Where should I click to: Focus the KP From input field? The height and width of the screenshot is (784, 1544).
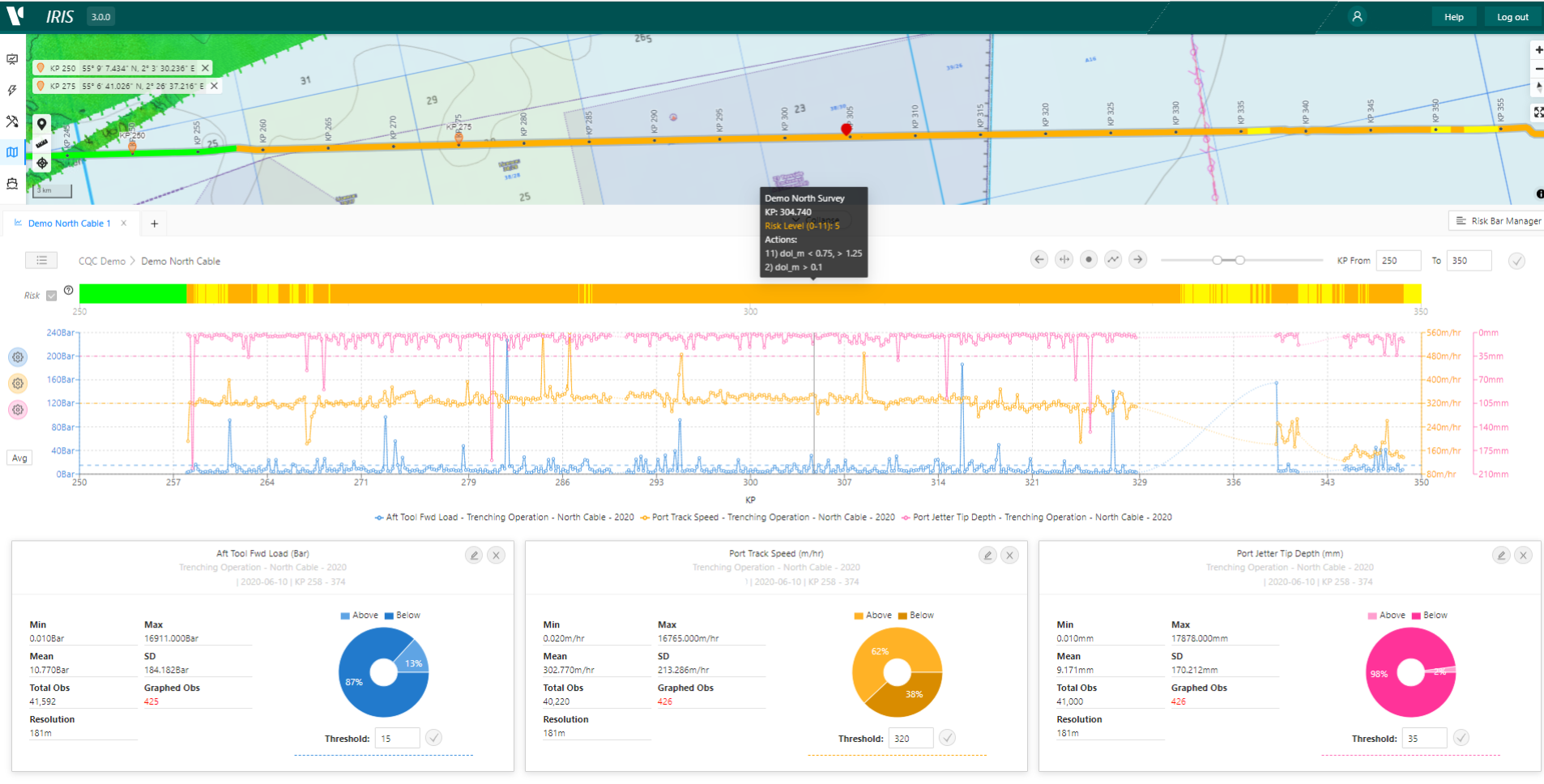tap(1398, 261)
